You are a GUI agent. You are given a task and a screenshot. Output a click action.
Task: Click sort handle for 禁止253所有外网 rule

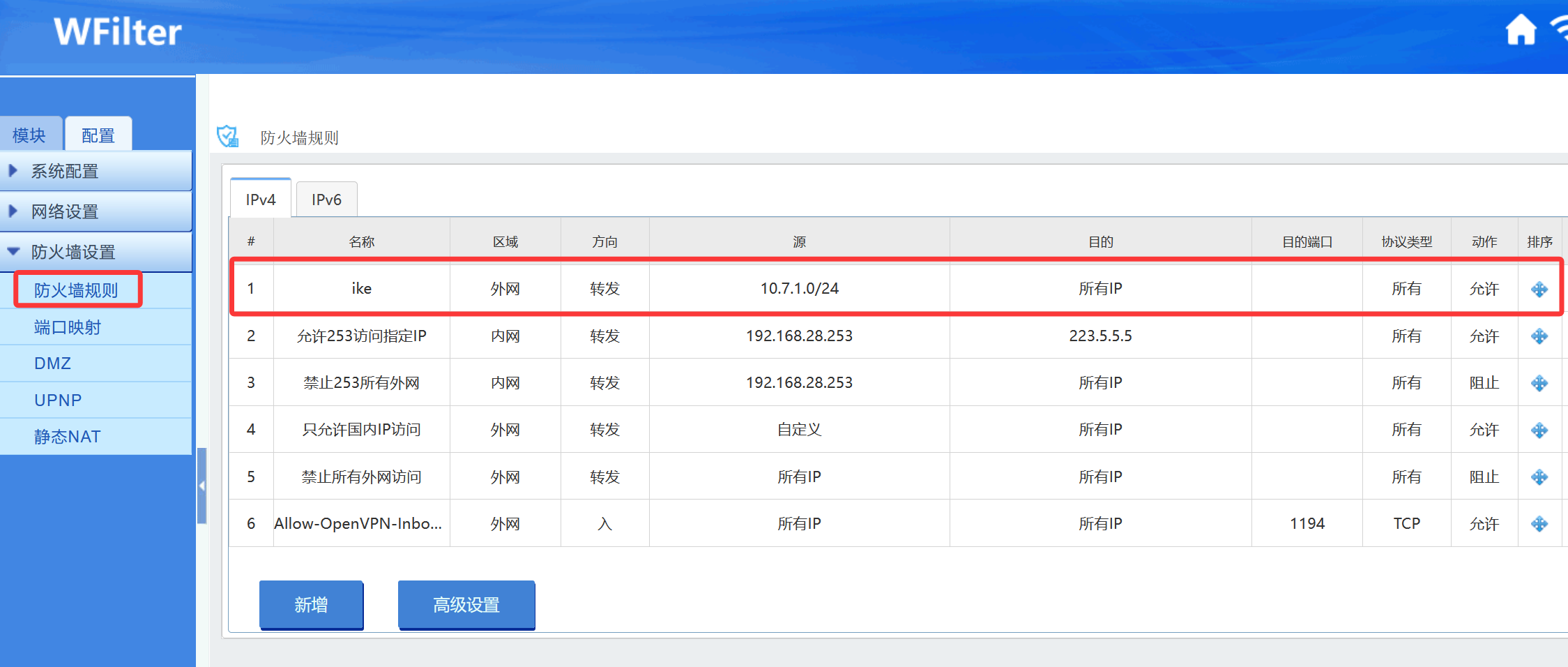coord(1539,383)
